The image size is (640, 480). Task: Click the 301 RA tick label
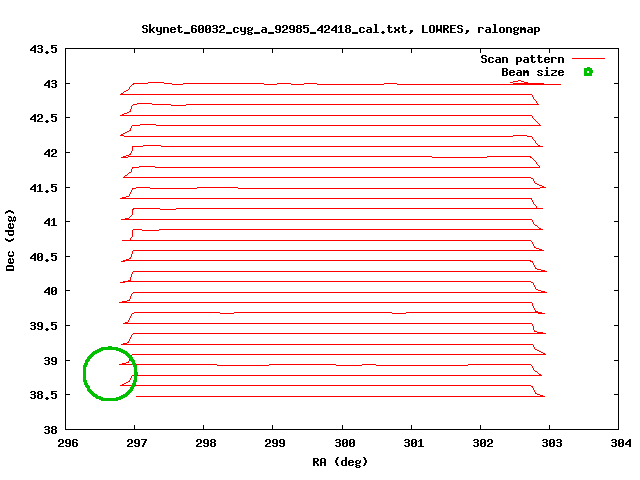[x=414, y=443]
